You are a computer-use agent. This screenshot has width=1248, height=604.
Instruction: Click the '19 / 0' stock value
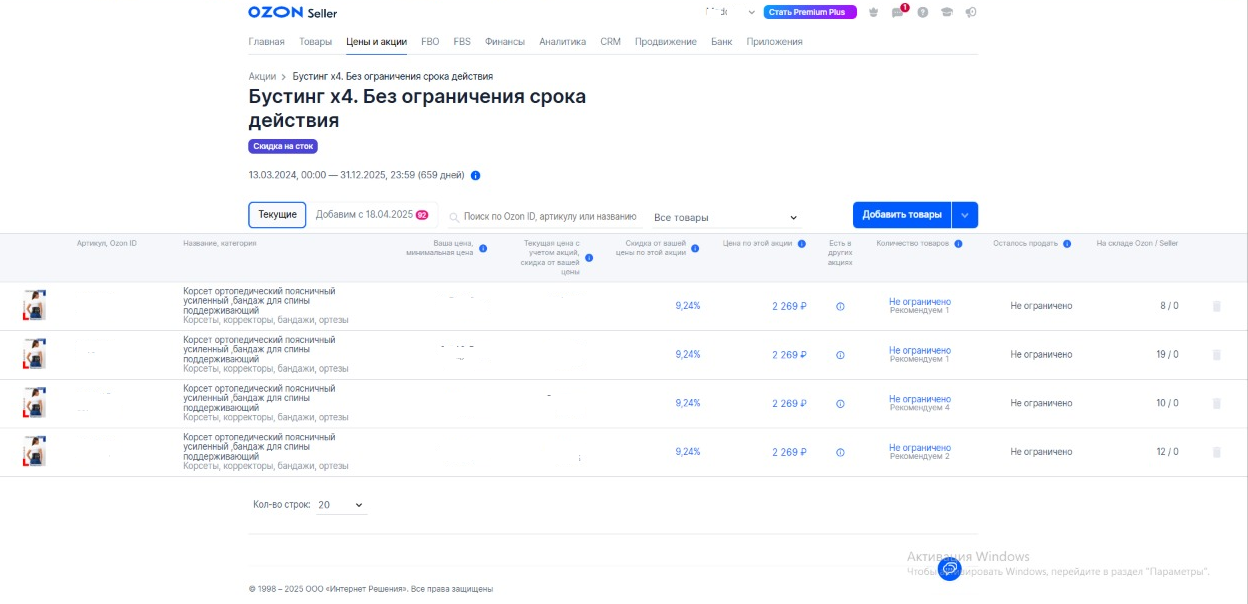(1167, 355)
